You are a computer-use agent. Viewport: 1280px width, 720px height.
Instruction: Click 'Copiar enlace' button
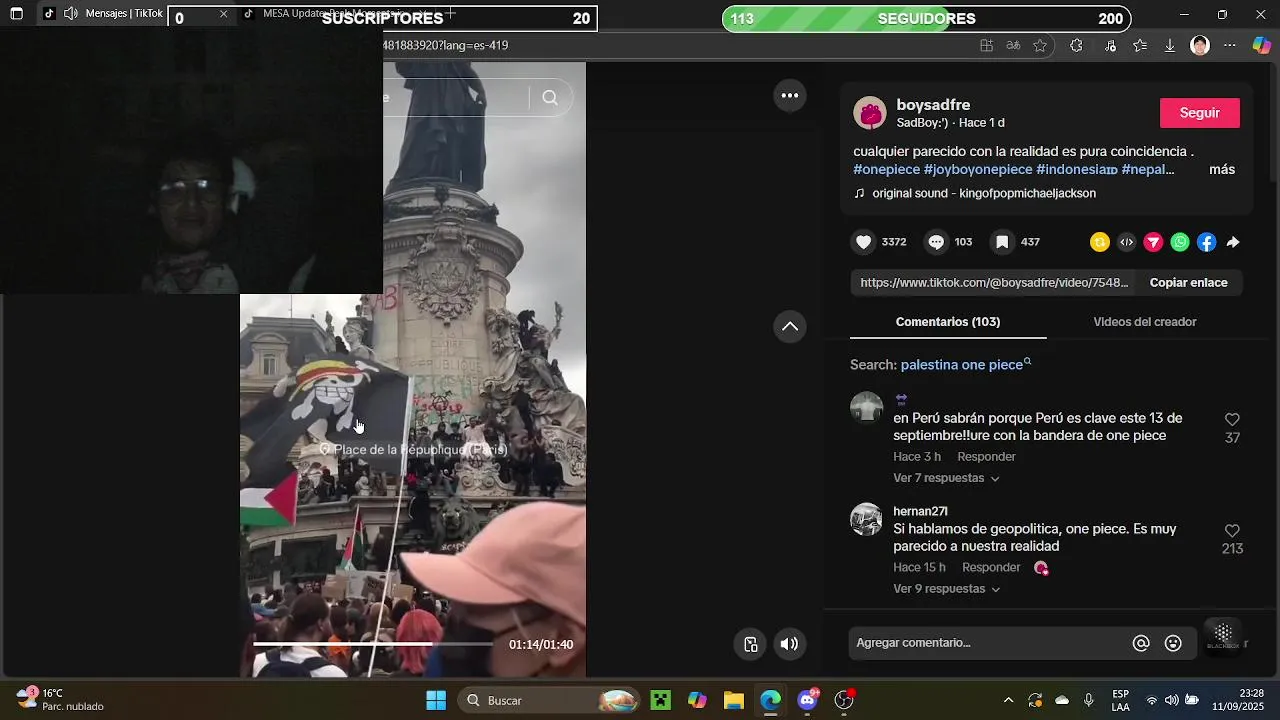click(1188, 283)
